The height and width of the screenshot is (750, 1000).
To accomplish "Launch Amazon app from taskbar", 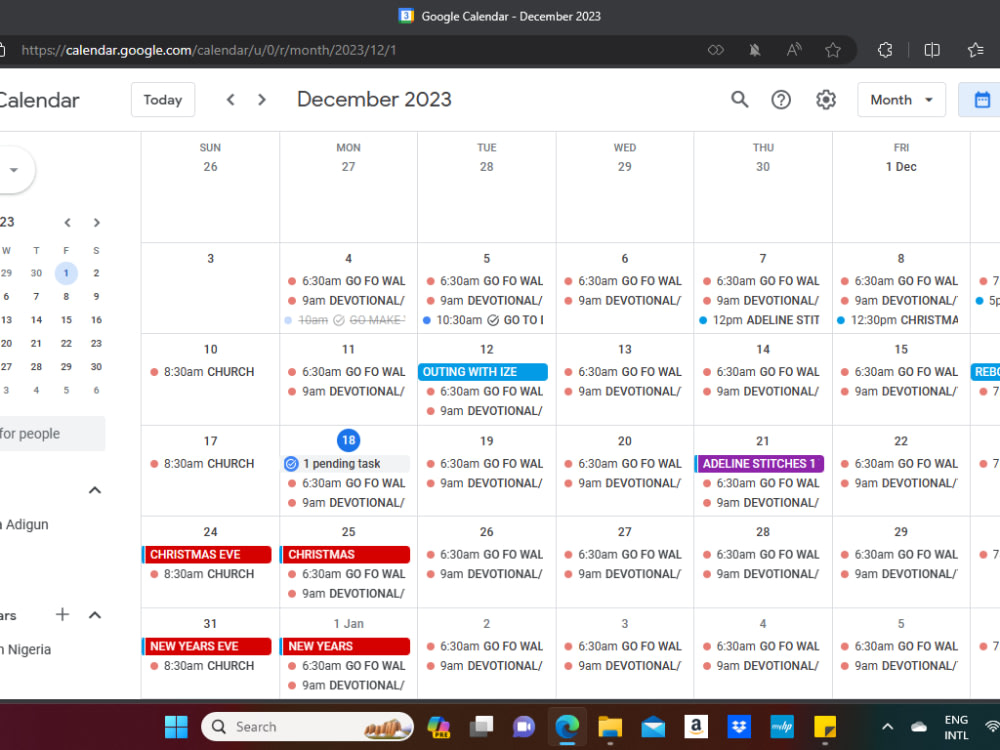I will (x=696, y=726).
